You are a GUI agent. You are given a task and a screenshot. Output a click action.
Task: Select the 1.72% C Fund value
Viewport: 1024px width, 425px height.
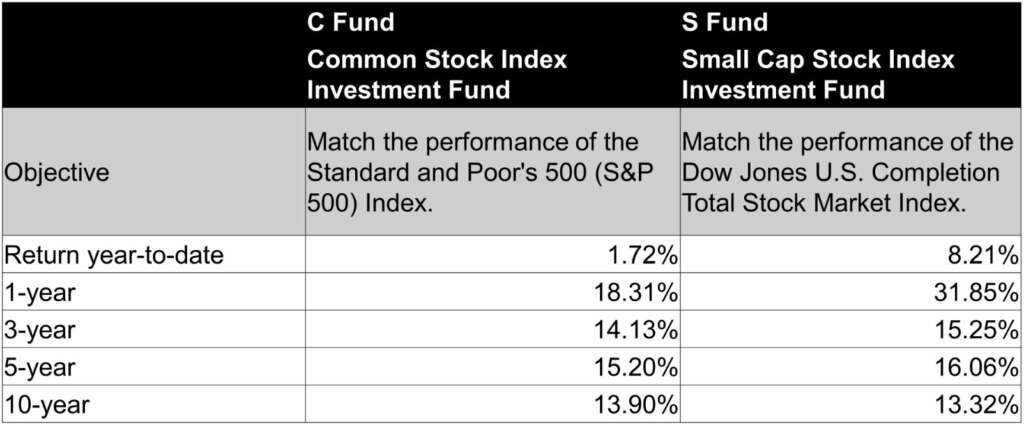(492, 255)
